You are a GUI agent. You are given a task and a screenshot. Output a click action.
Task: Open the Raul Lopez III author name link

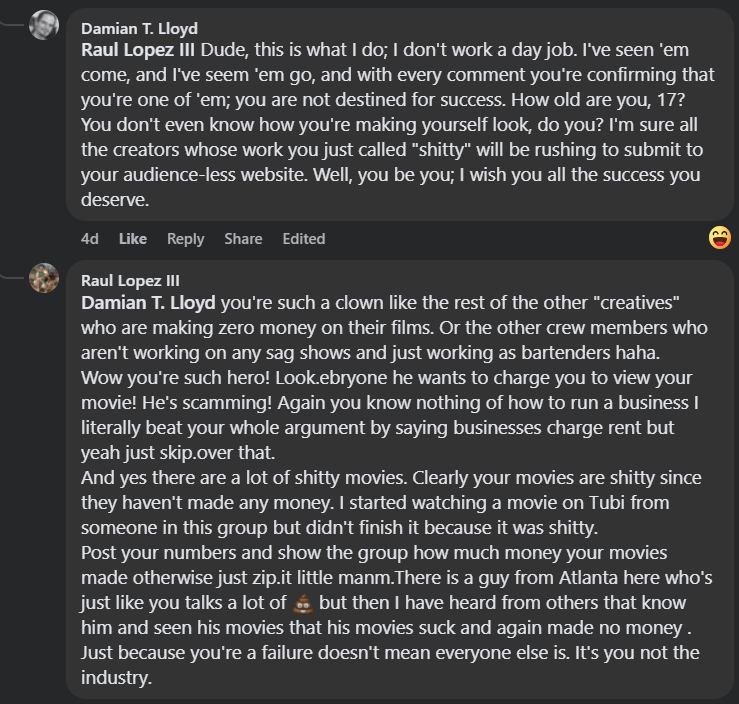pos(130,281)
